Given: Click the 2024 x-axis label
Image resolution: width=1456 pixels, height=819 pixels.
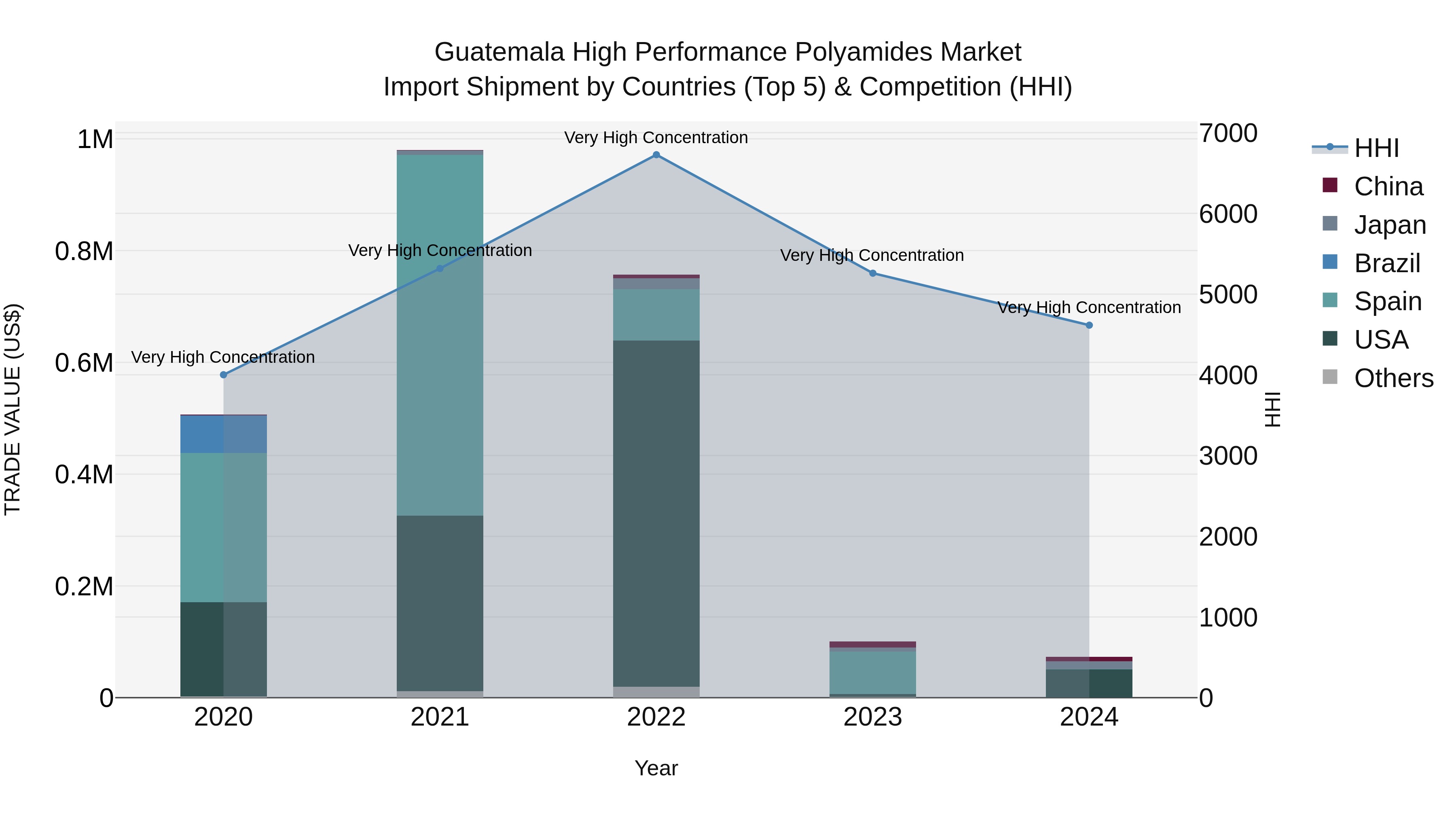Looking at the screenshot, I should [x=1089, y=717].
